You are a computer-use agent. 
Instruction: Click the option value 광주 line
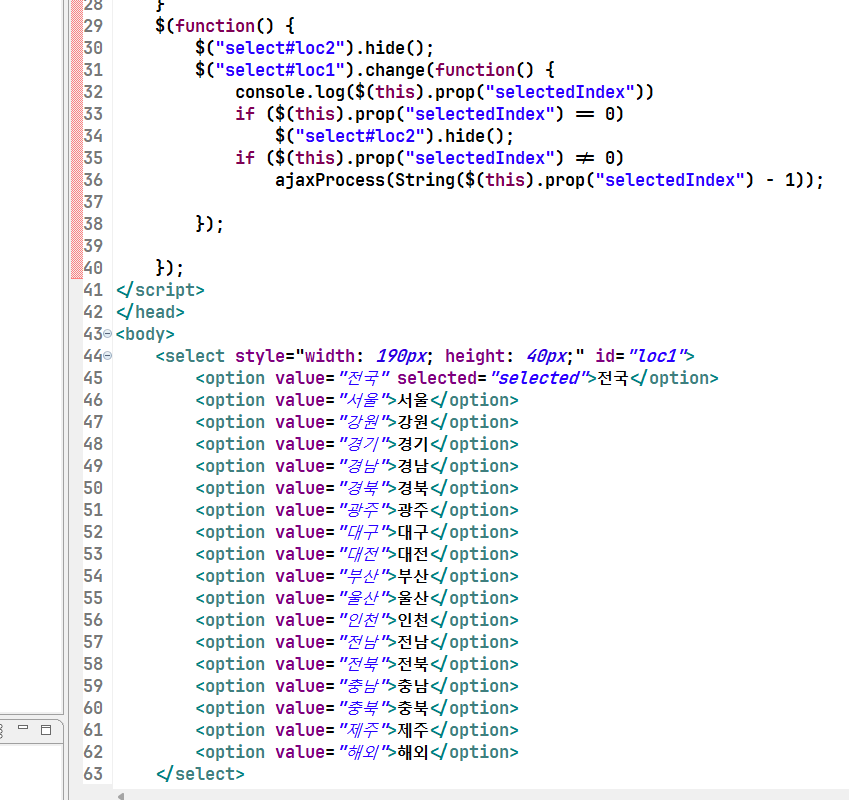coord(357,510)
